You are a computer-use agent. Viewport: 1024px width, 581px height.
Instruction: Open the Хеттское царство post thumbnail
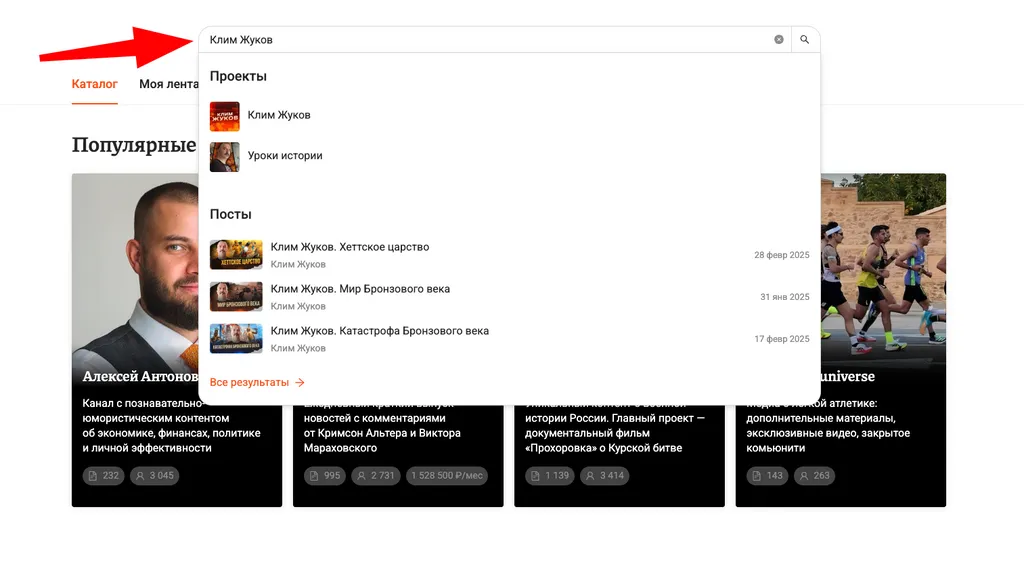[x=236, y=255]
